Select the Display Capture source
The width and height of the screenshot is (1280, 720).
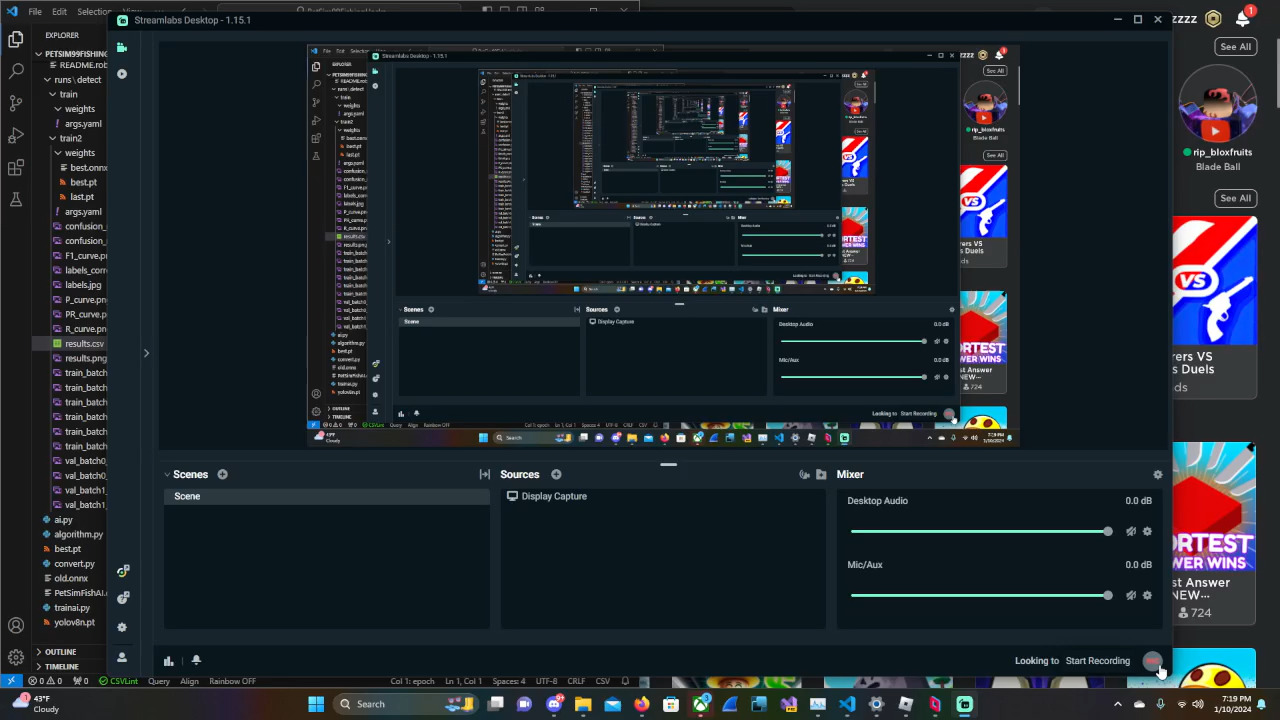click(x=553, y=496)
